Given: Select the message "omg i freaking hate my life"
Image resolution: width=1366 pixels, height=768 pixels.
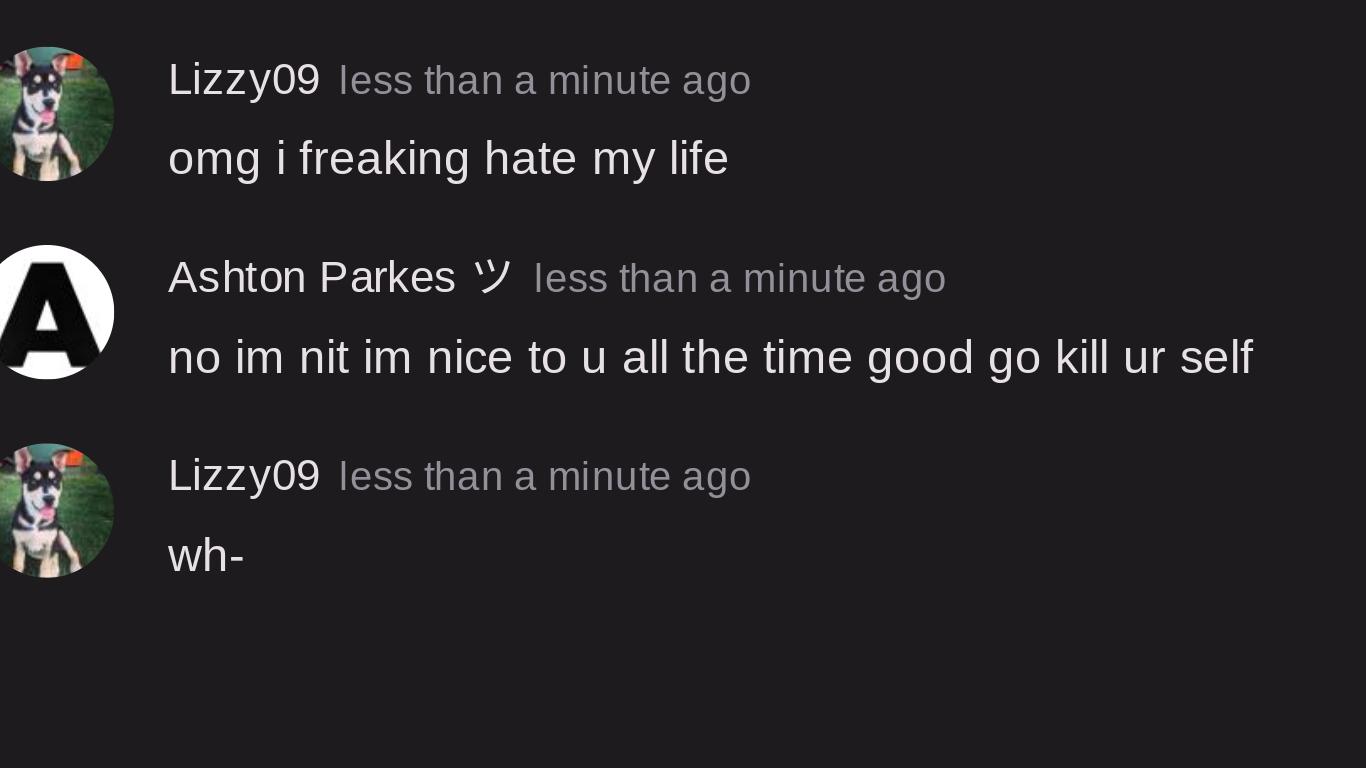Looking at the screenshot, I should (448, 159).
